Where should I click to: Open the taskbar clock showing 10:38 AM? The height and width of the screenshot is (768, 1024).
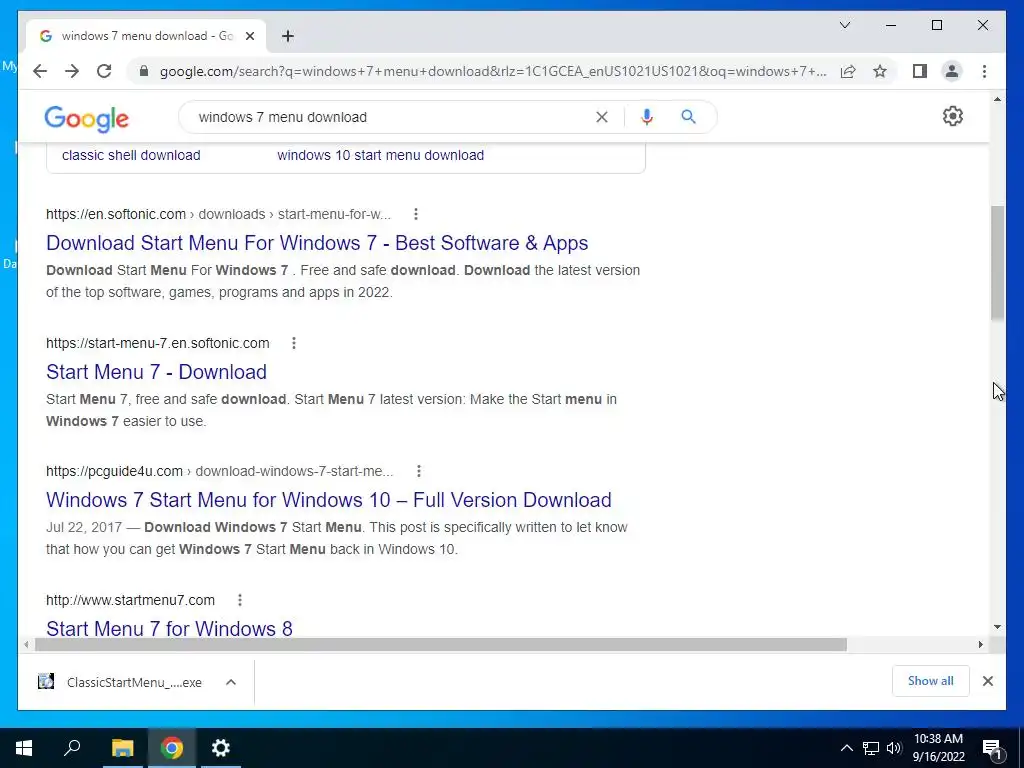click(x=938, y=748)
